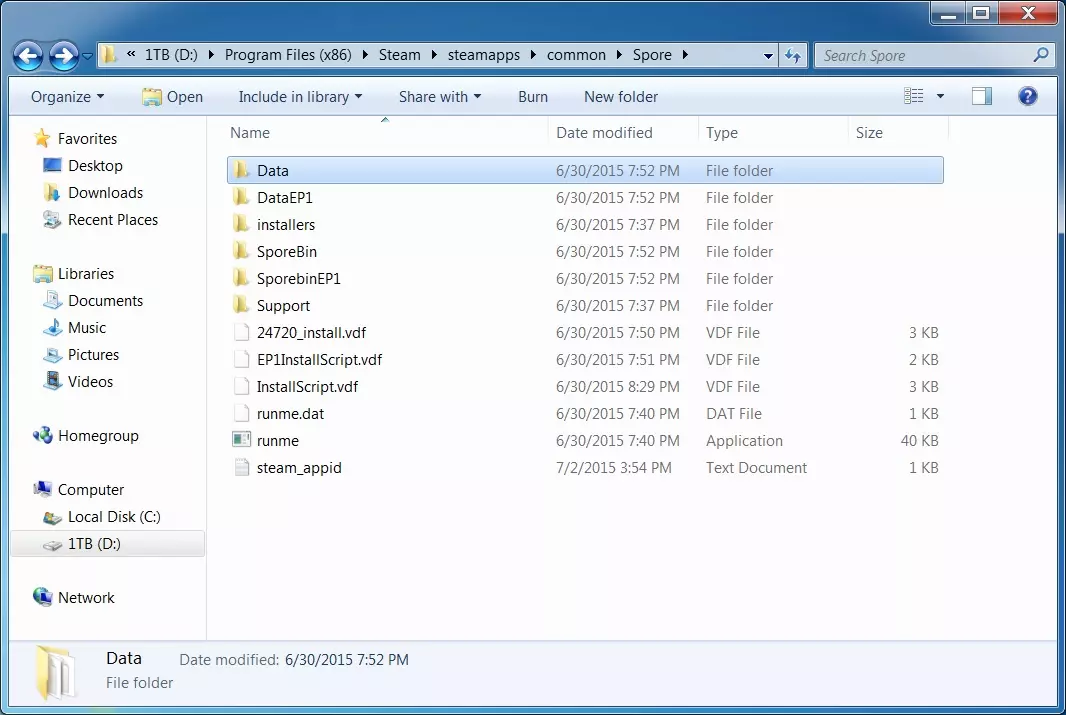Image resolution: width=1066 pixels, height=715 pixels.
Task: Select the 24720_install.vdf file icon
Action: click(x=241, y=332)
